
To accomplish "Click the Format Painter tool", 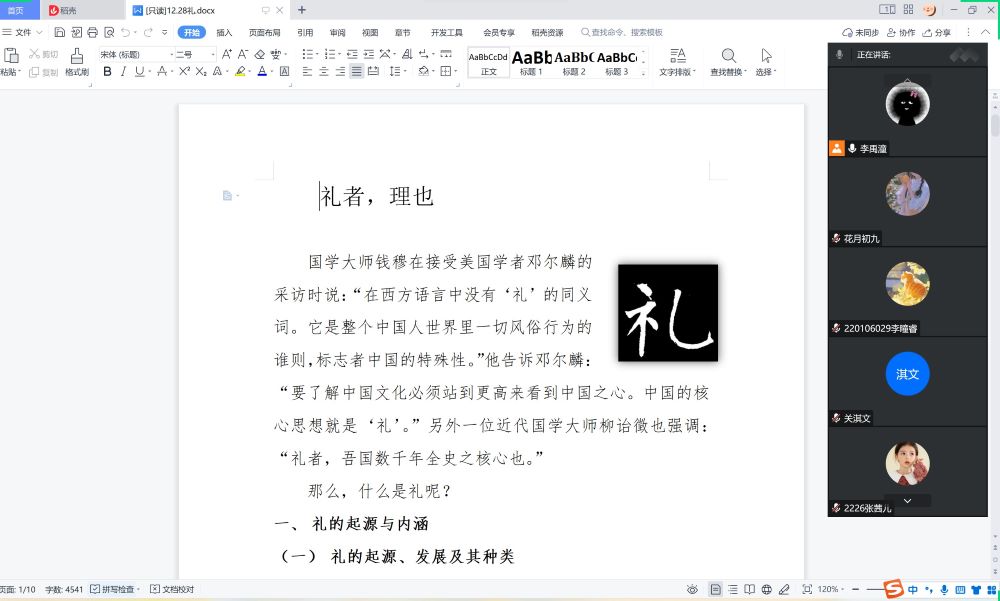I will pos(77,62).
